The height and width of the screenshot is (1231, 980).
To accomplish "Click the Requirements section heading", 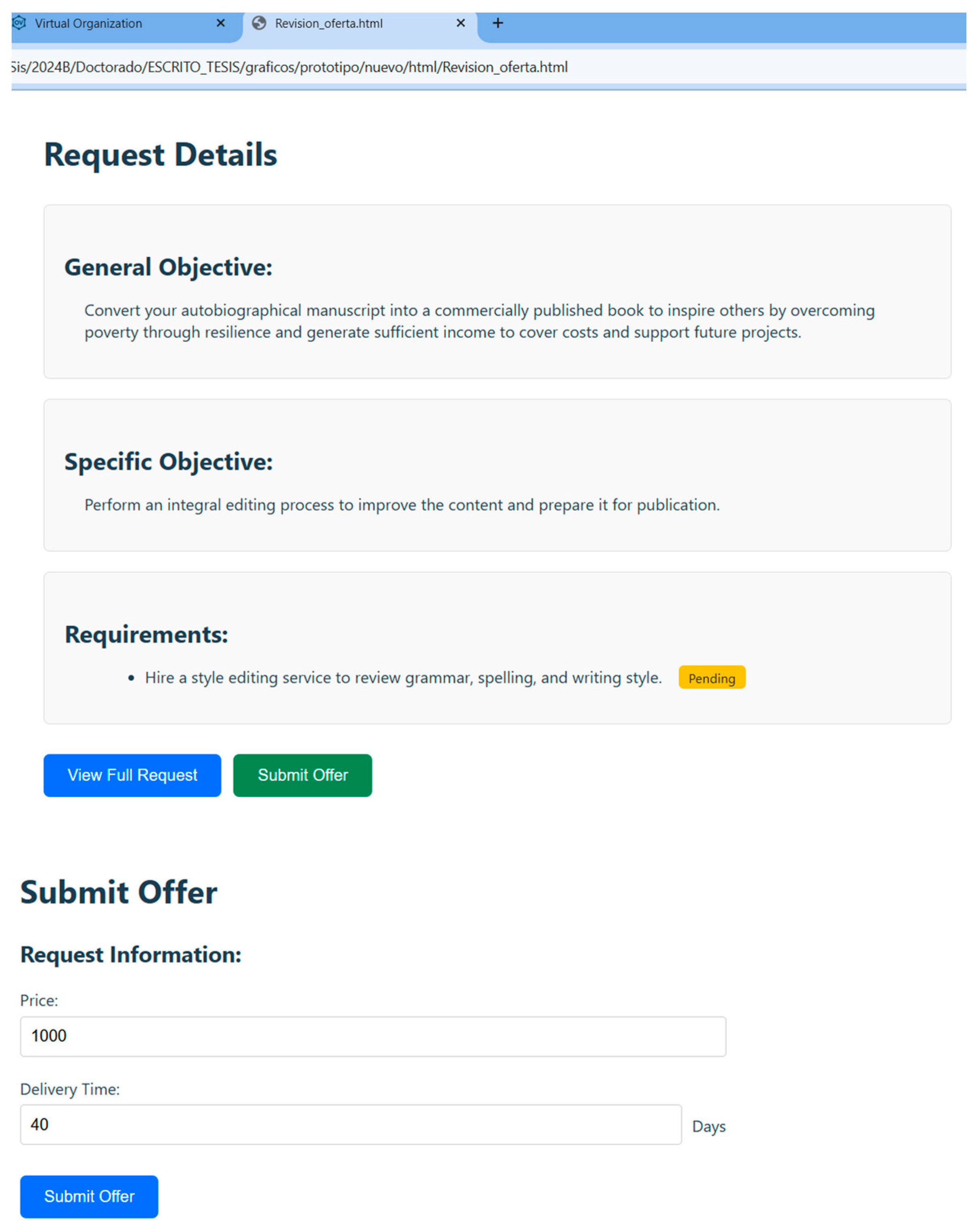I will point(146,634).
